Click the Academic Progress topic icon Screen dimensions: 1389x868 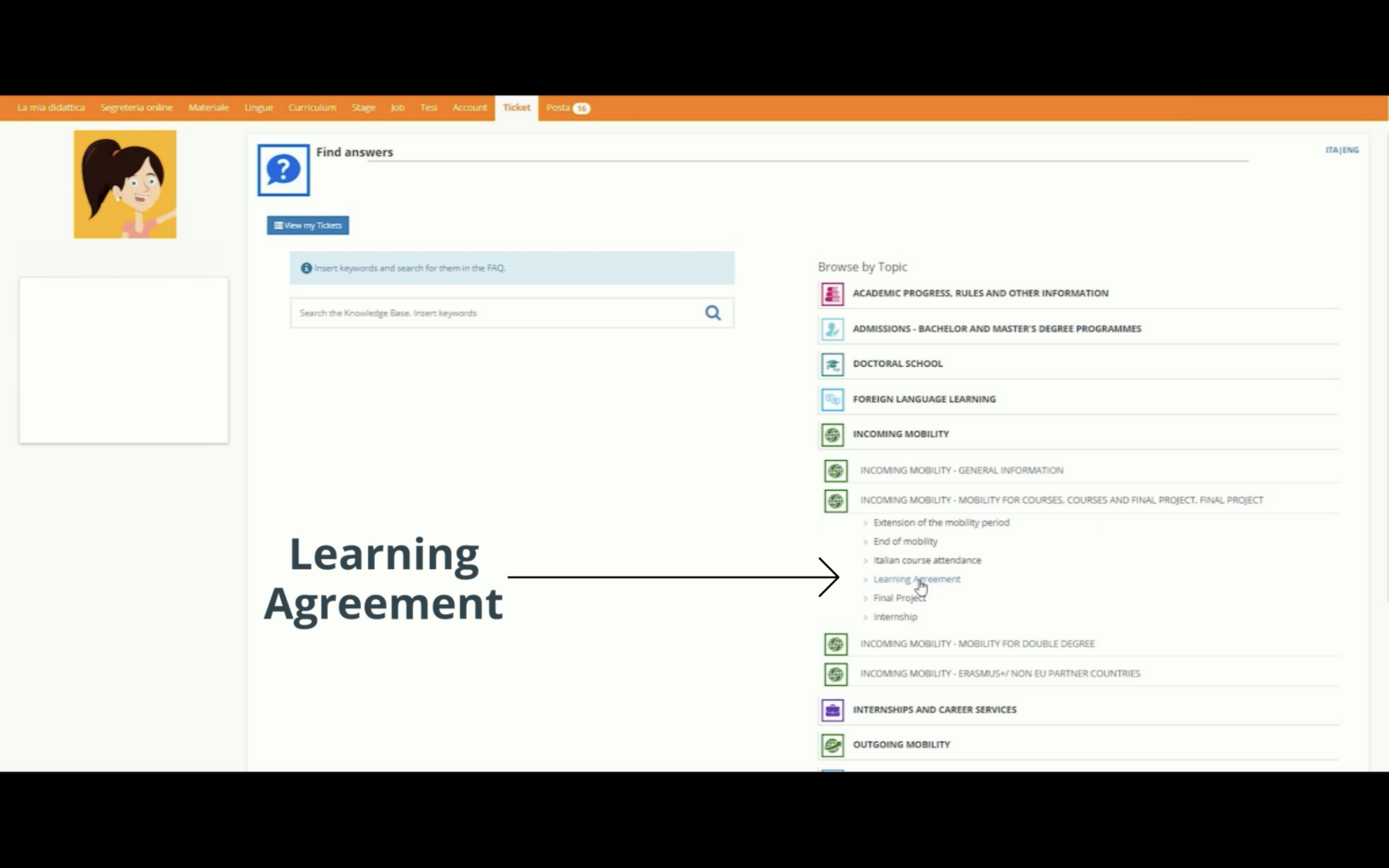coord(832,294)
